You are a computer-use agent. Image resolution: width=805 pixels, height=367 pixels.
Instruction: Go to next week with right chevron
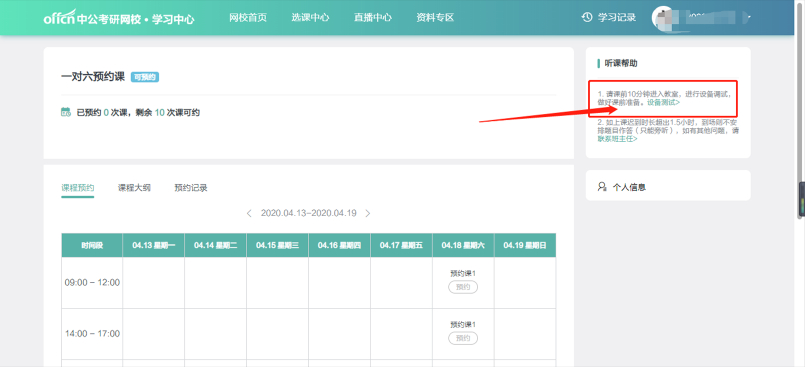(368, 213)
